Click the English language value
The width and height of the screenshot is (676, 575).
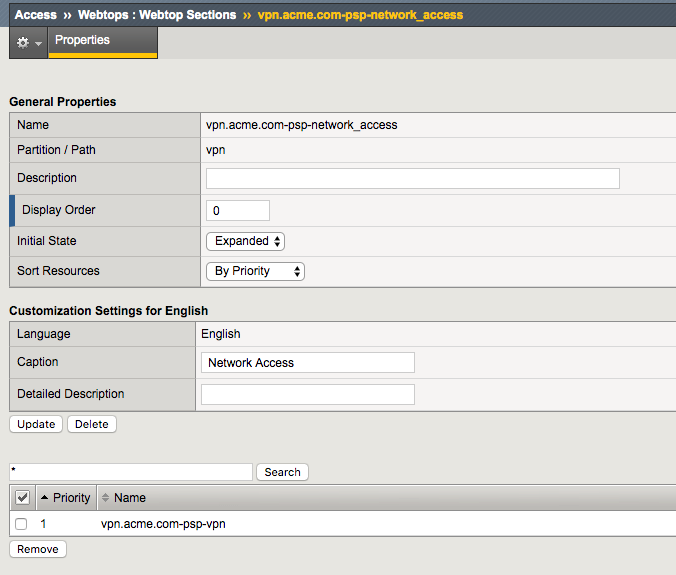pyautogui.click(x=221, y=334)
